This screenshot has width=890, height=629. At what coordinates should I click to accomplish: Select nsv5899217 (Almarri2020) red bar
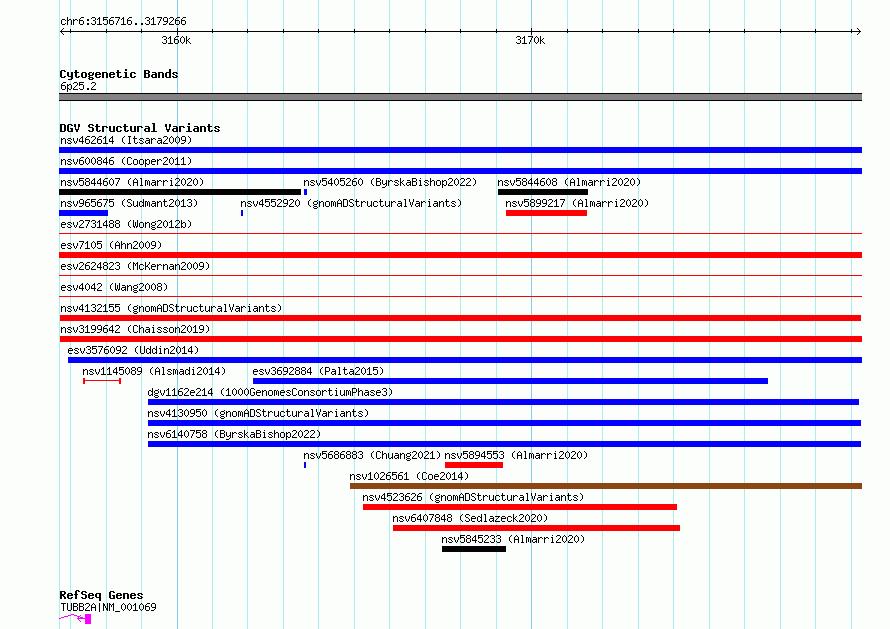pos(546,213)
